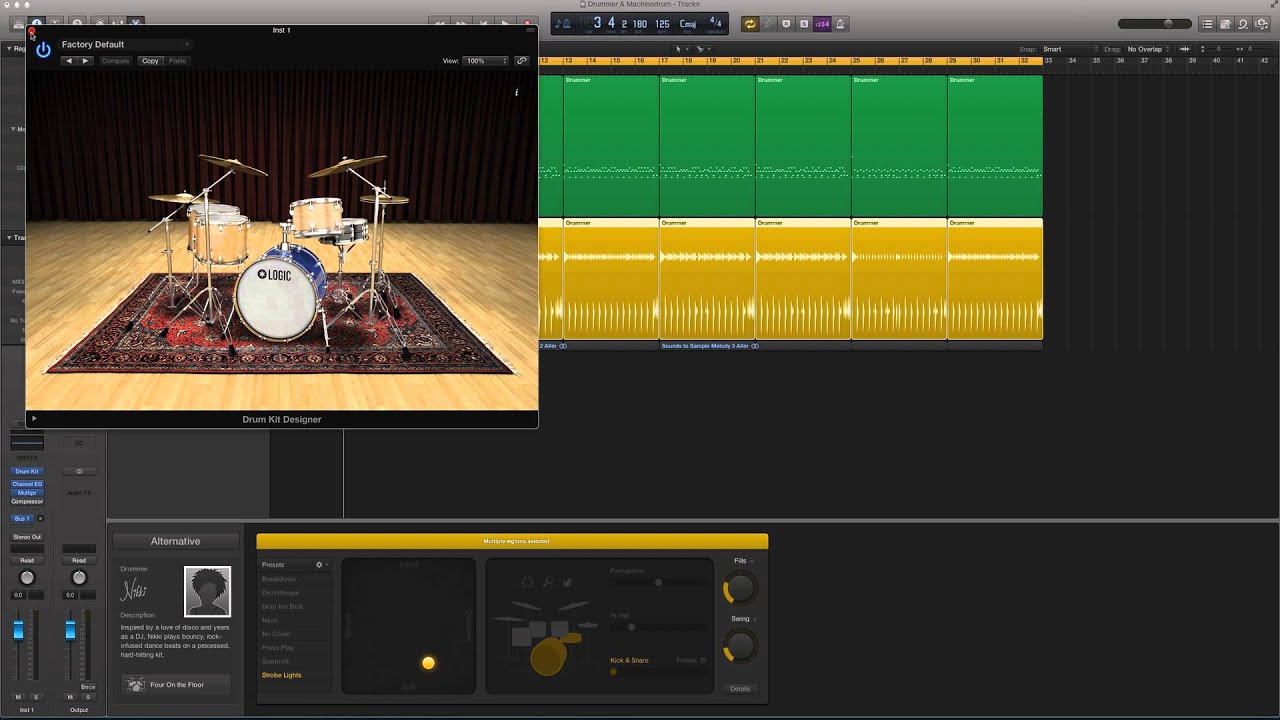Toggle the shaker percussion icon
The image size is (1280, 720).
pos(548,582)
